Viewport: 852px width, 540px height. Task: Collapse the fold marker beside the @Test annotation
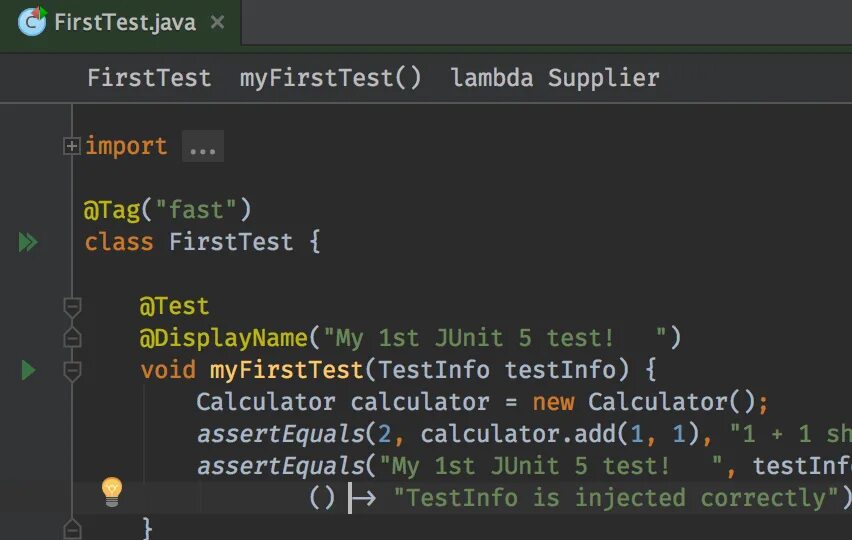pos(72,306)
